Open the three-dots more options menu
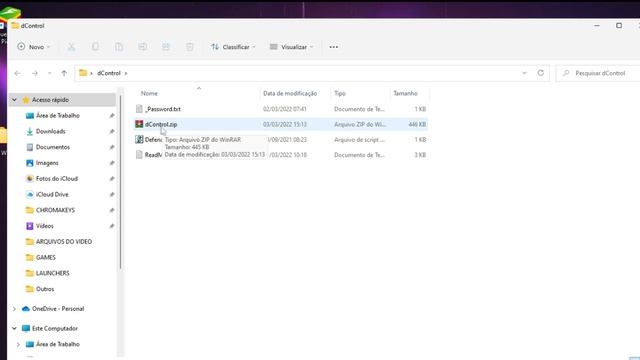The width and height of the screenshot is (640, 360). coord(334,47)
